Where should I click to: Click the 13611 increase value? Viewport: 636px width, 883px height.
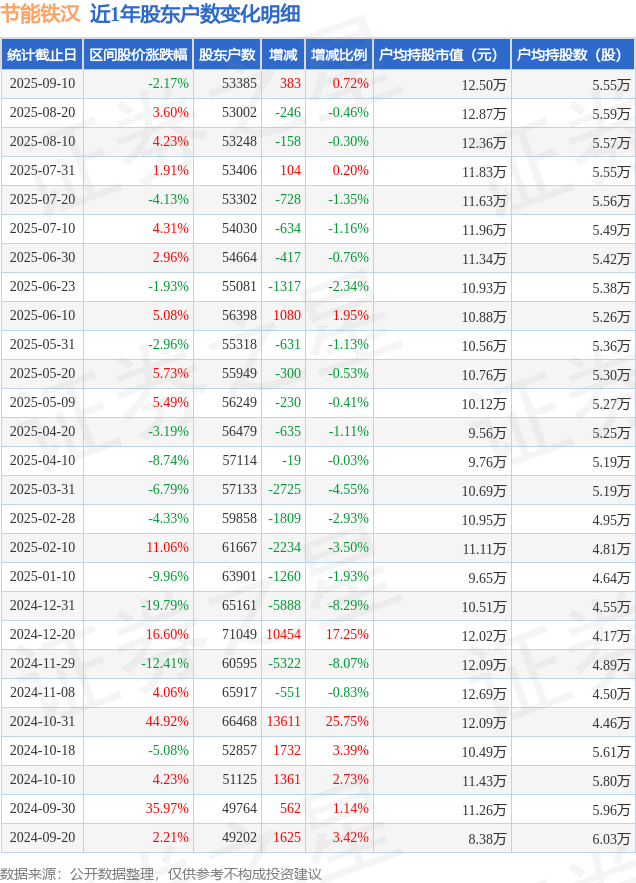[x=283, y=721]
